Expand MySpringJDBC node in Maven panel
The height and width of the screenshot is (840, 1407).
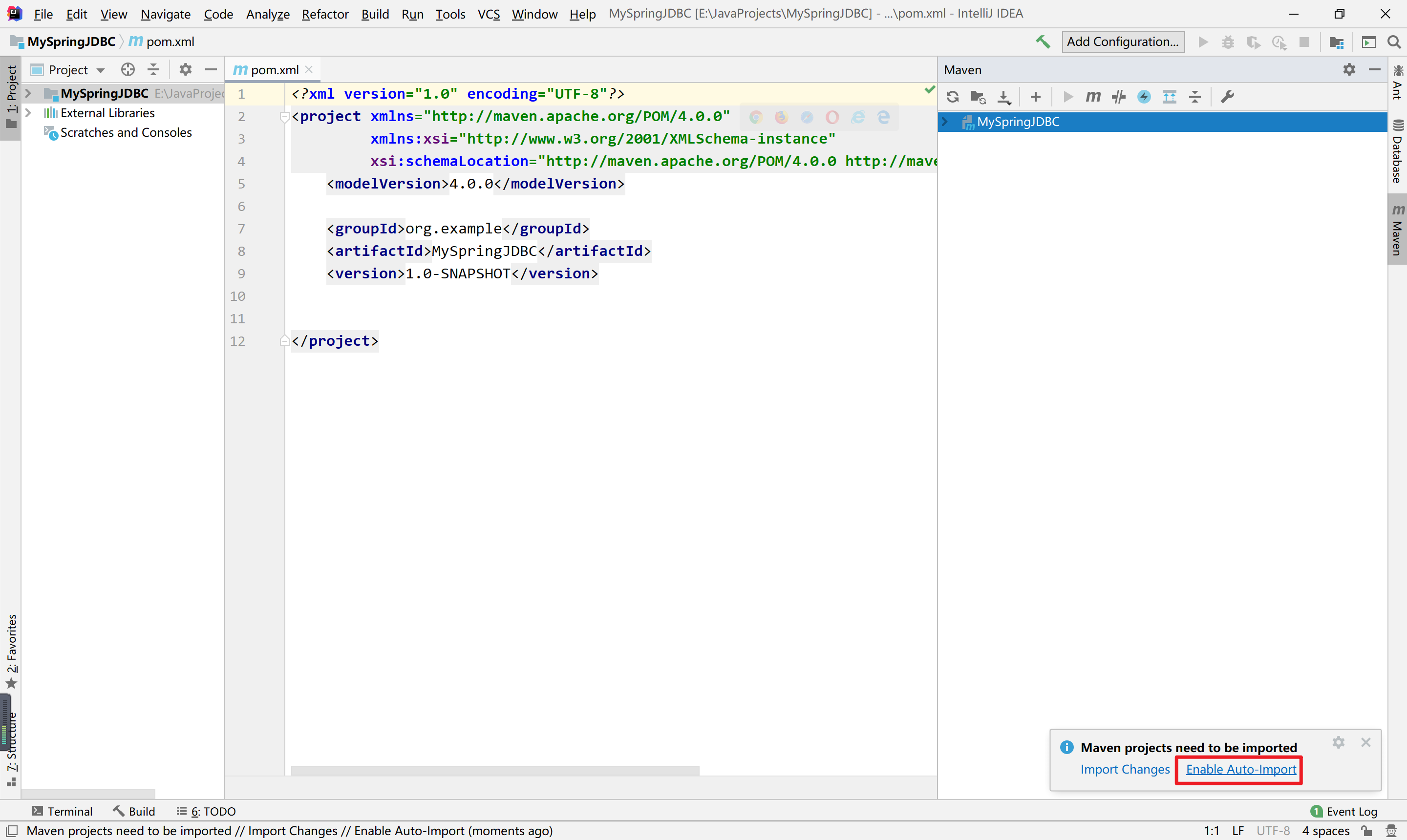point(944,122)
